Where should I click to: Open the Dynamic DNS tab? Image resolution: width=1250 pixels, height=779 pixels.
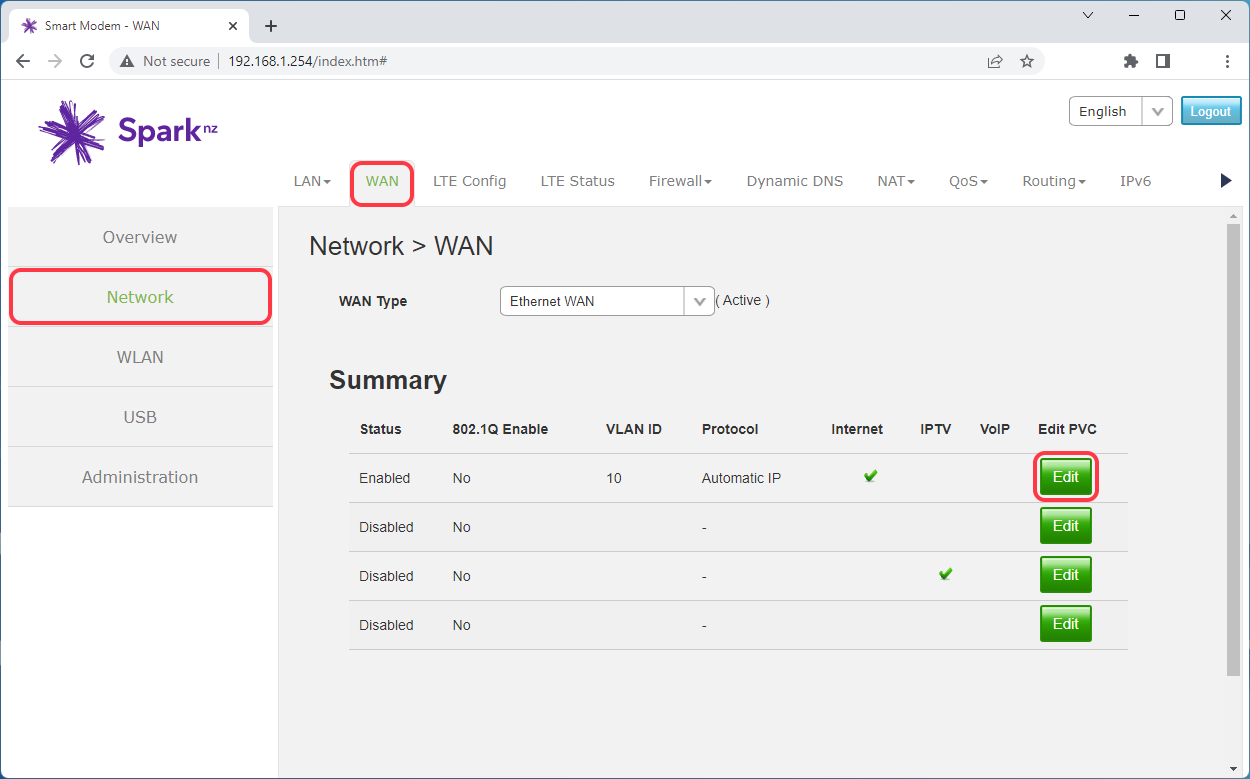pos(794,181)
